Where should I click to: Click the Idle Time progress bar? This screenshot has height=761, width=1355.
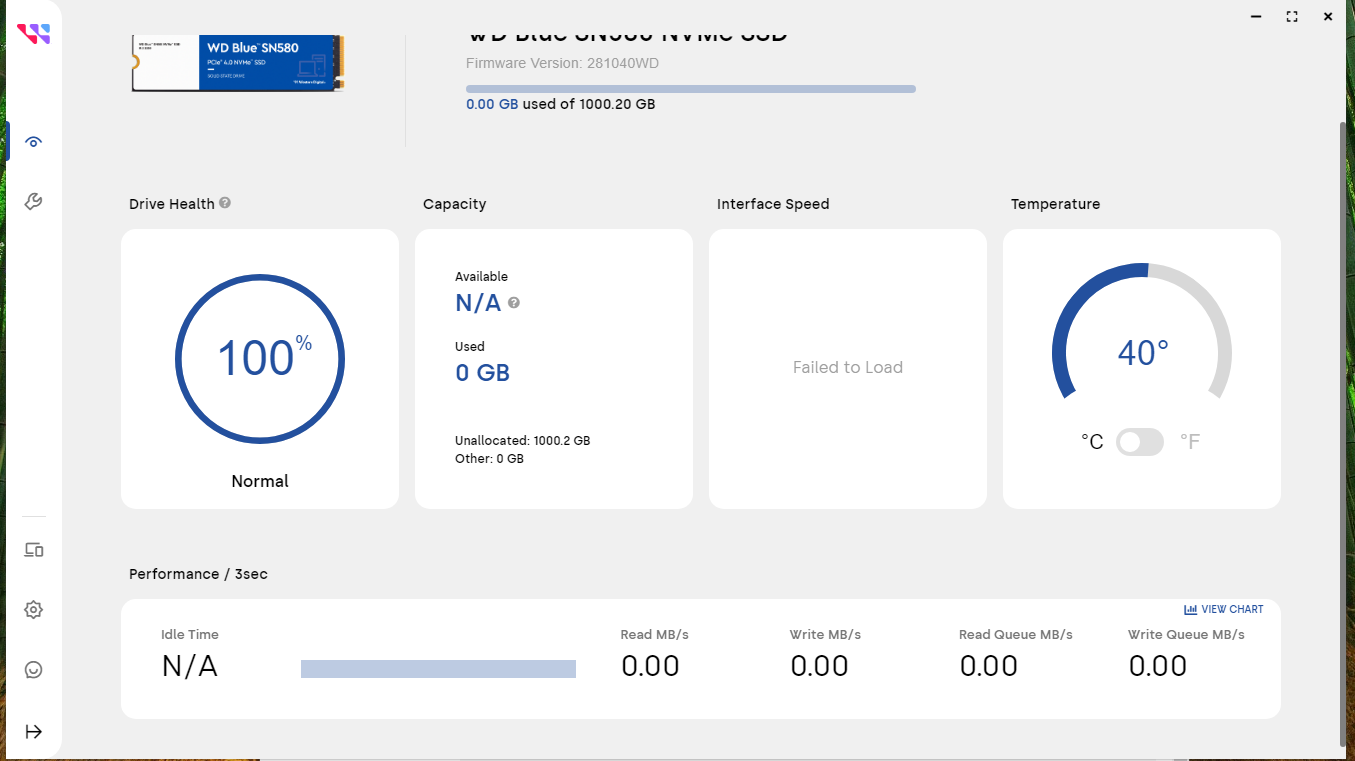click(x=438, y=669)
